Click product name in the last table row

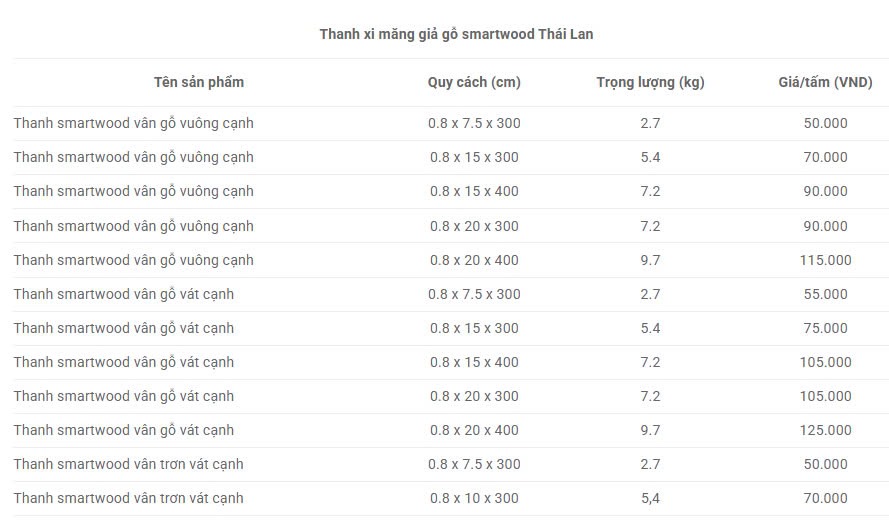tap(129, 498)
